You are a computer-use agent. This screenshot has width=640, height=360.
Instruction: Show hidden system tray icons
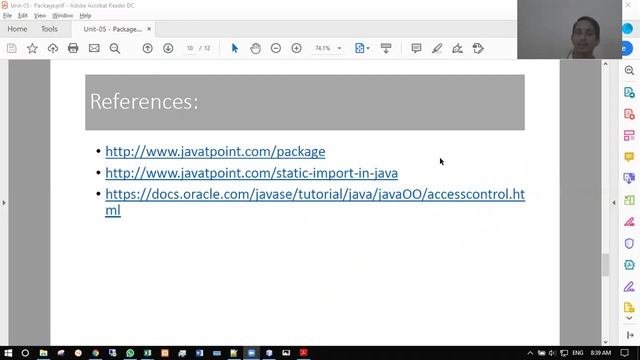(x=530, y=353)
